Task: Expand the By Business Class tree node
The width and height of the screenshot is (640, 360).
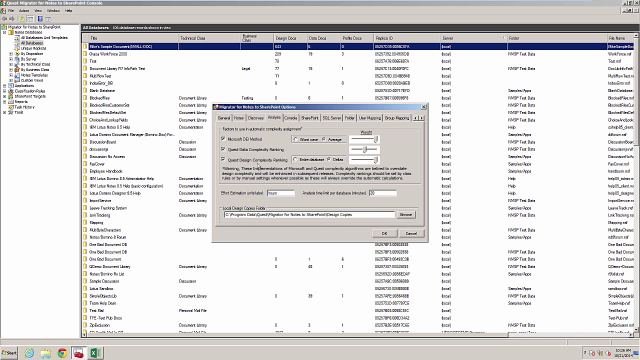Action: click(x=11, y=70)
